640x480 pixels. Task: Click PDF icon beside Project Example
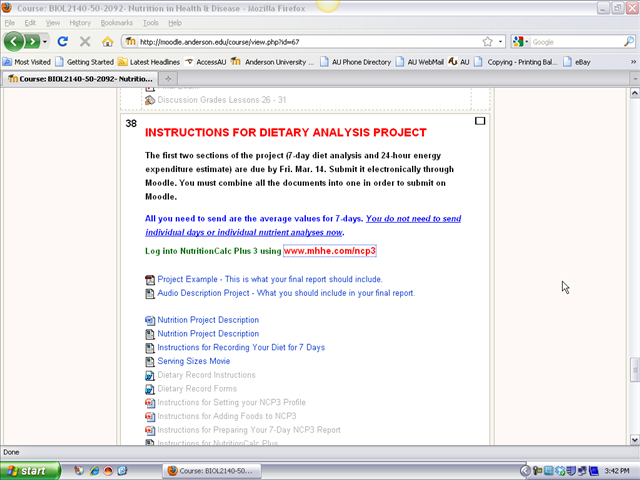150,279
